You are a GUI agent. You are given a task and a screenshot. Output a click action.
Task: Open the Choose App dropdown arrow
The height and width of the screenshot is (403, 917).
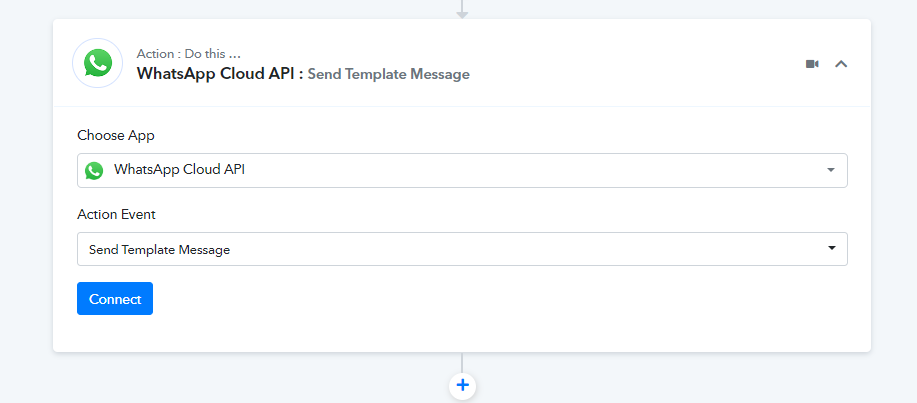tap(830, 170)
